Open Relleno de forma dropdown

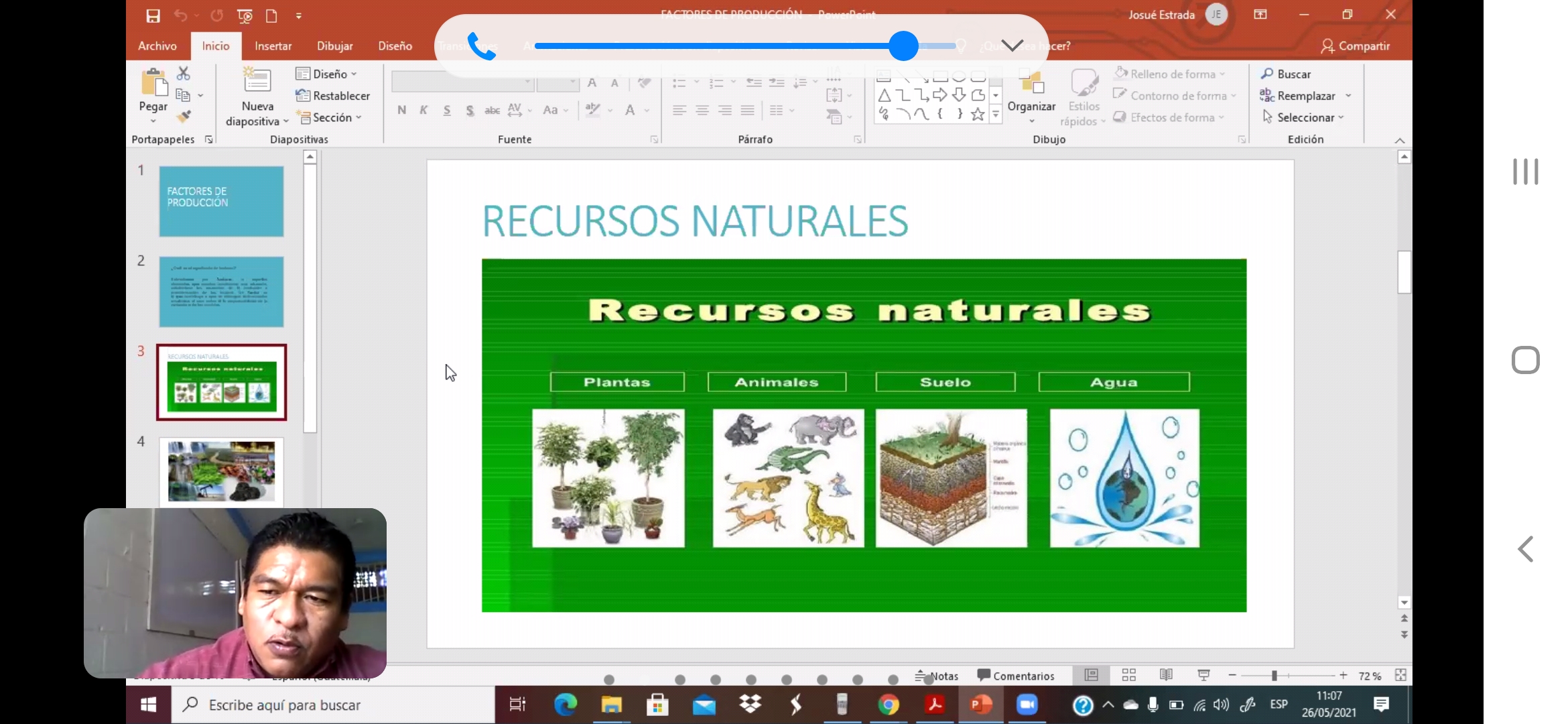1170,74
